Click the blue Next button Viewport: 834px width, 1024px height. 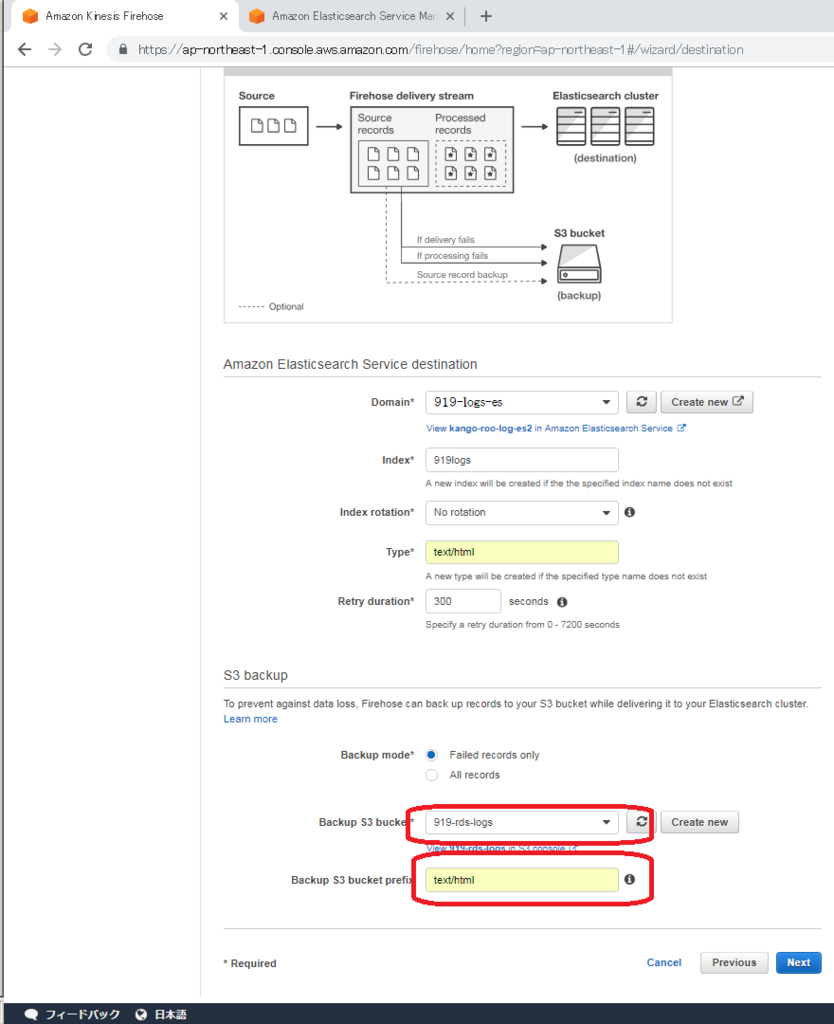point(799,963)
